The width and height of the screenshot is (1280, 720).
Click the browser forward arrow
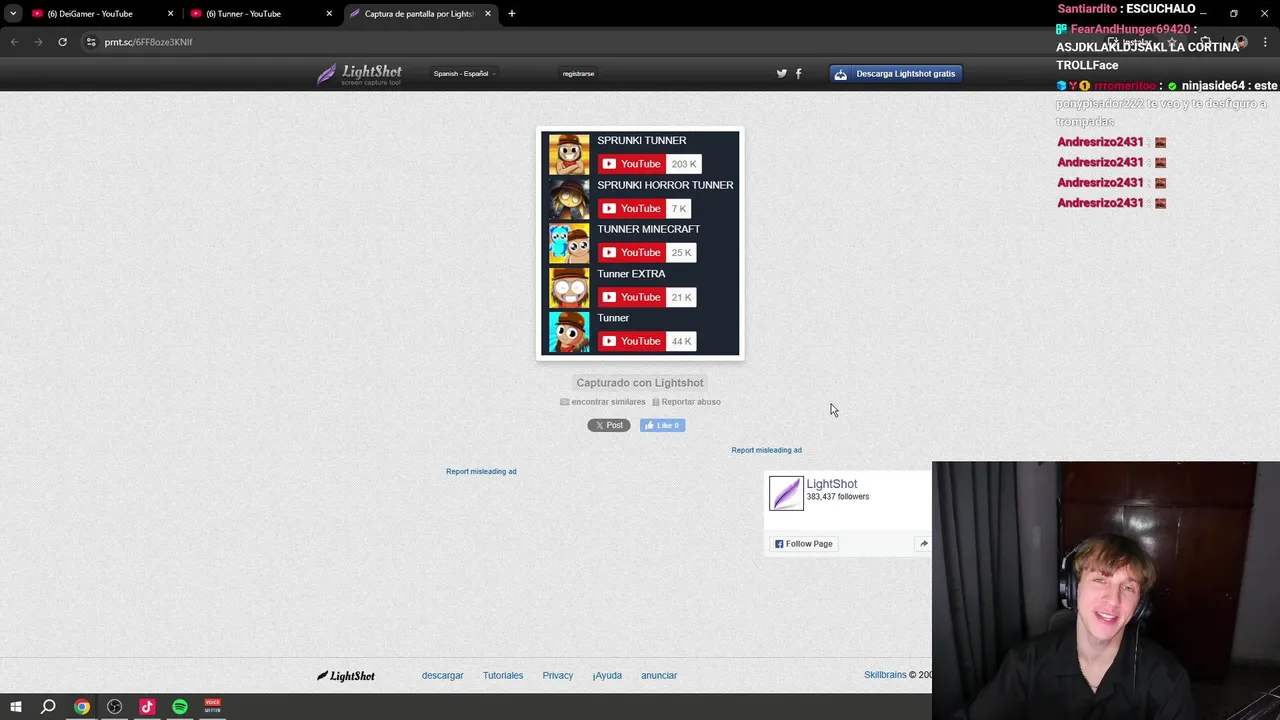point(39,42)
